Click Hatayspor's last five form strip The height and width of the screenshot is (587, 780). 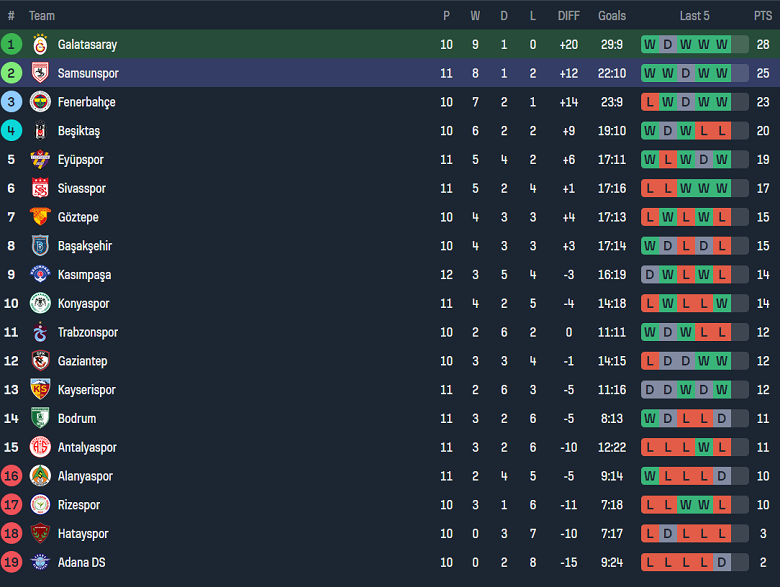click(x=694, y=534)
